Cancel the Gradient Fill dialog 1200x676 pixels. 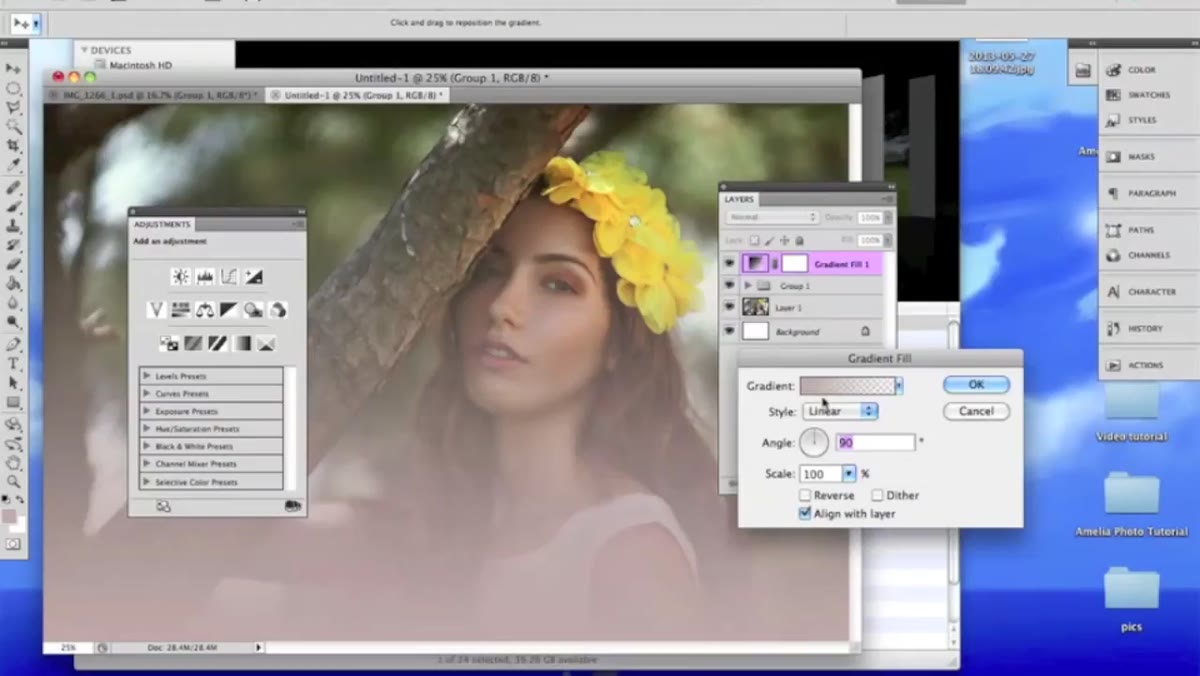[976, 411]
